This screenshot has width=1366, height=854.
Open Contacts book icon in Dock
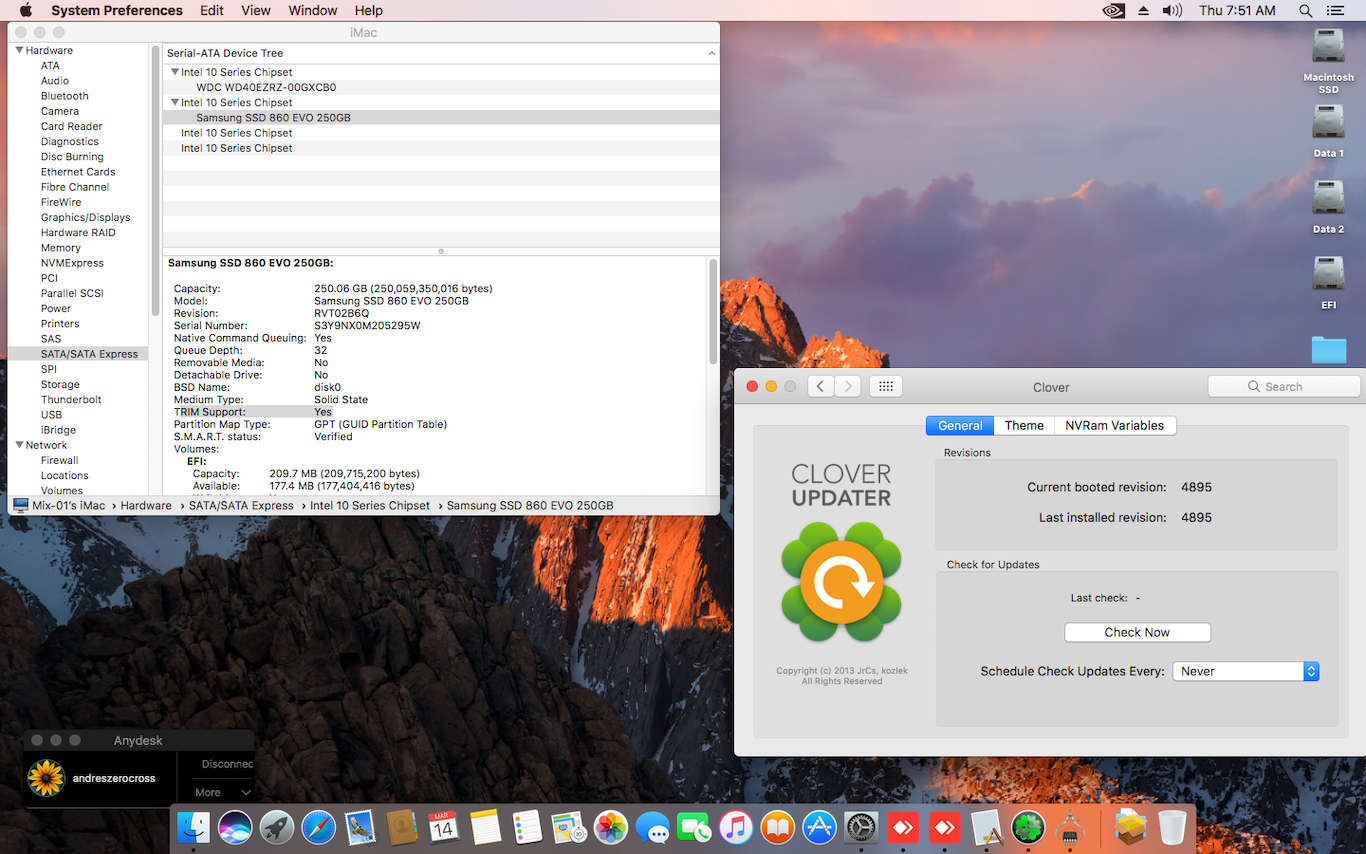402,827
